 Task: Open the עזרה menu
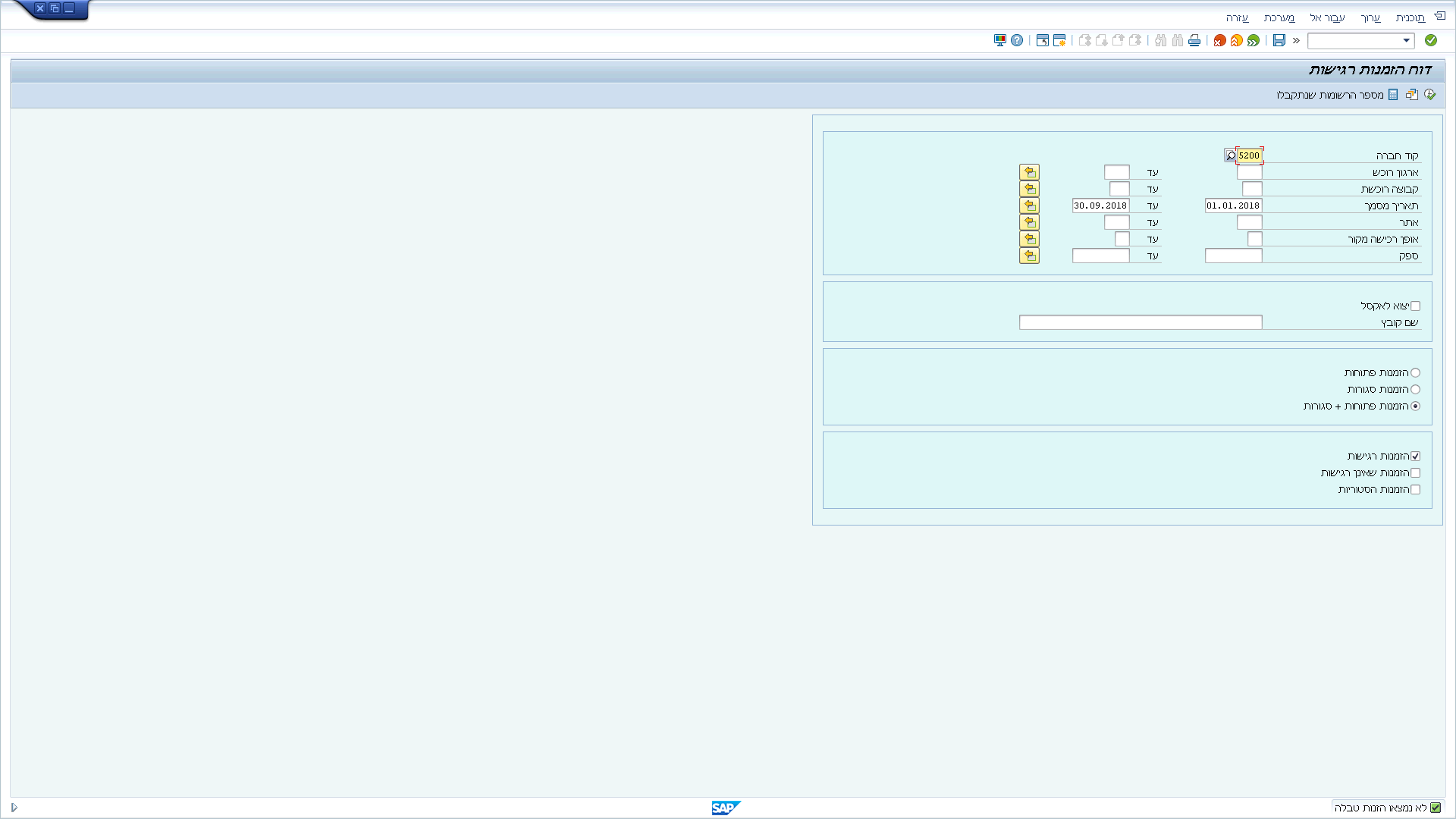click(x=1237, y=17)
